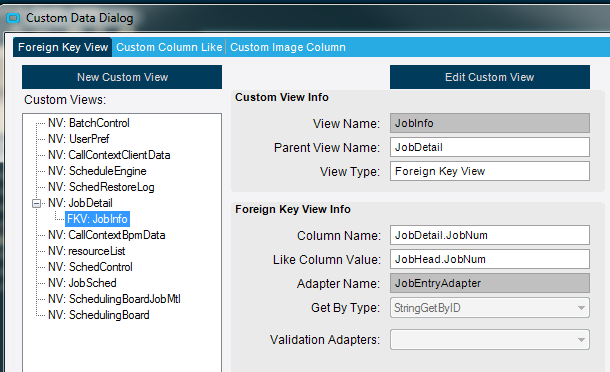Screen dimensions: 610x372
Task: Select NV: resourceList node
Action: 86,251
